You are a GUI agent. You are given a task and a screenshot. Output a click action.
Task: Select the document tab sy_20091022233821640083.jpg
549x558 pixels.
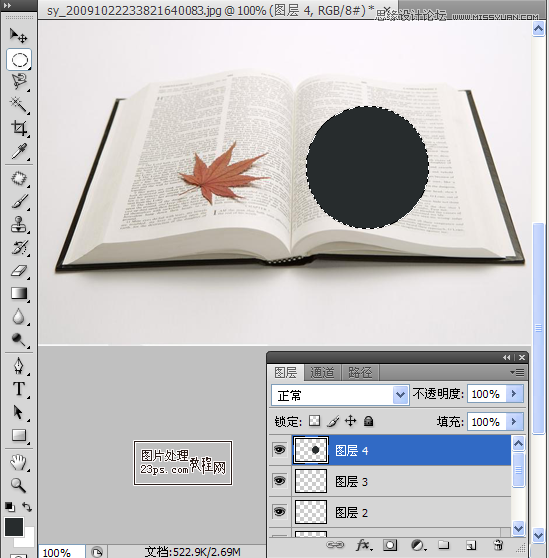pyautogui.click(x=211, y=11)
